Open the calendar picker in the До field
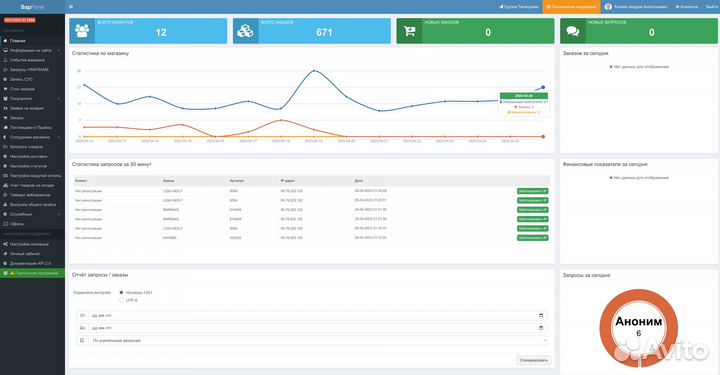The image size is (720, 375). (541, 328)
